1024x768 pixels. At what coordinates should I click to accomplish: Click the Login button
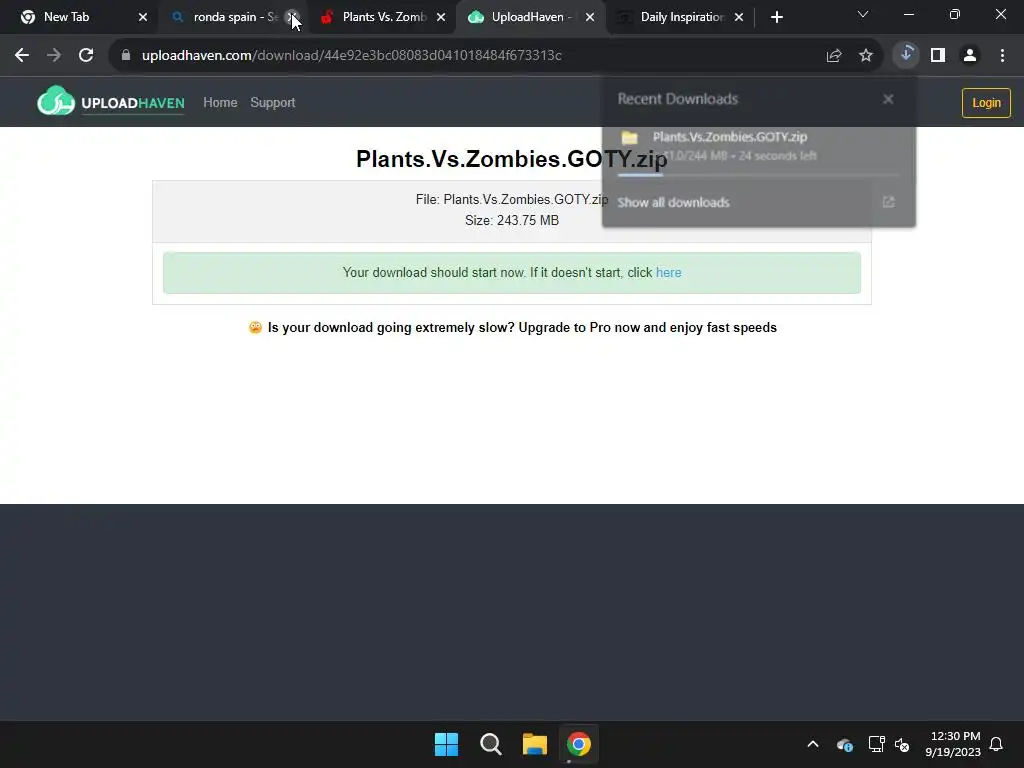985,103
